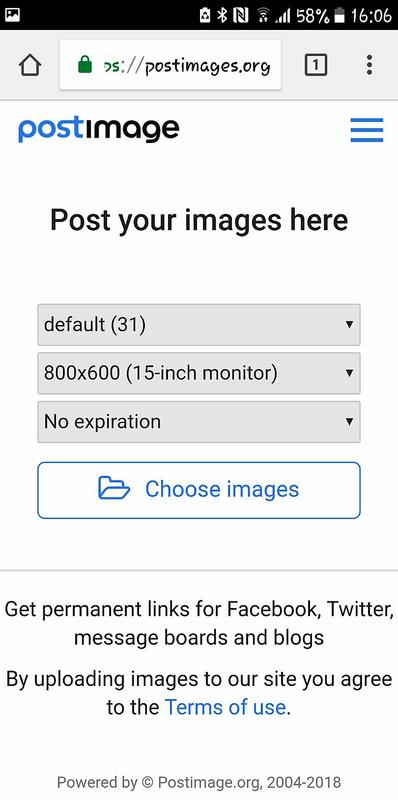The height and width of the screenshot is (800, 398).
Task: Open the tab switcher showing 1 tab
Action: [315, 65]
